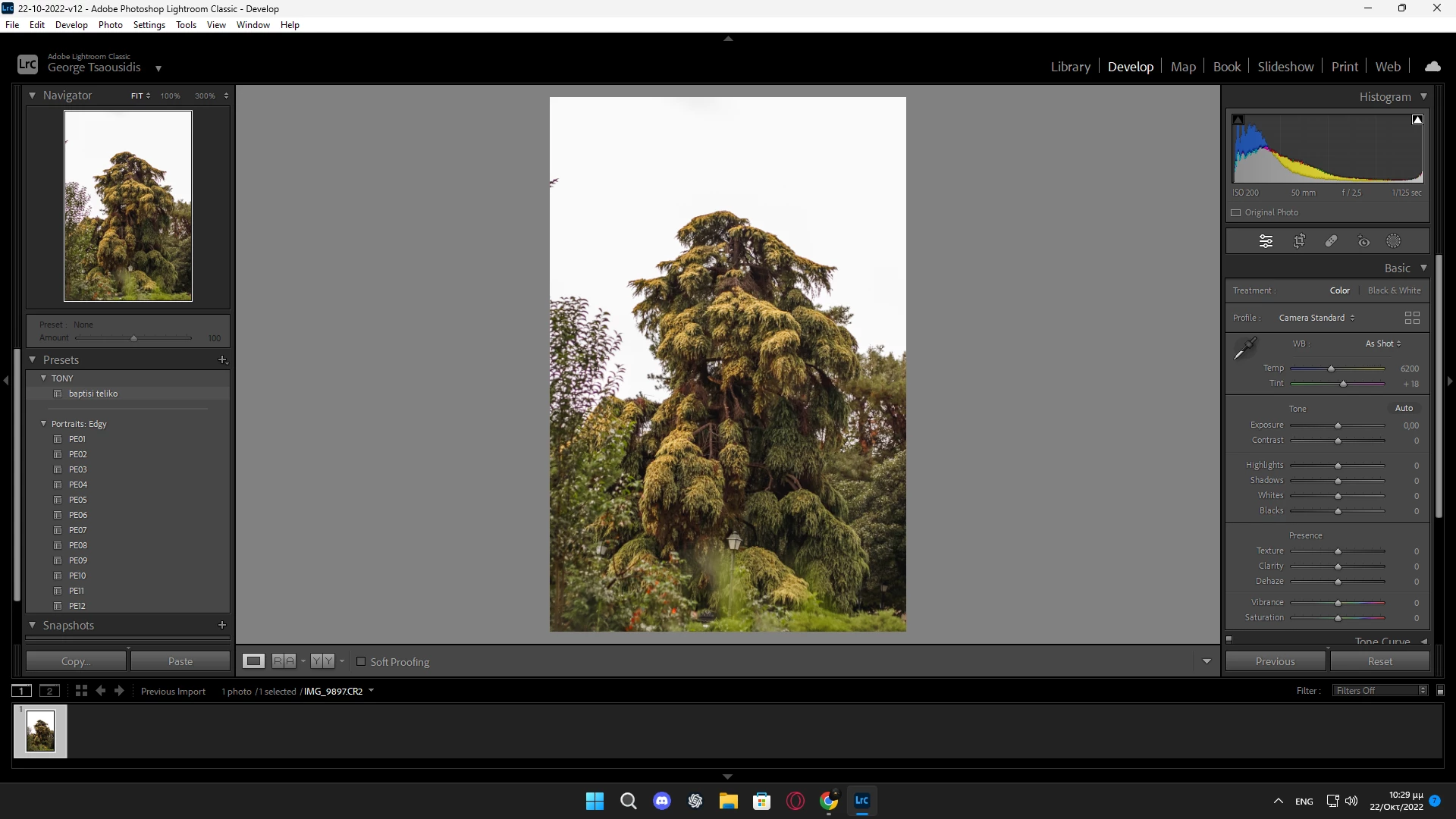Click the Auto tone button
This screenshot has height=819, width=1456.
point(1404,408)
